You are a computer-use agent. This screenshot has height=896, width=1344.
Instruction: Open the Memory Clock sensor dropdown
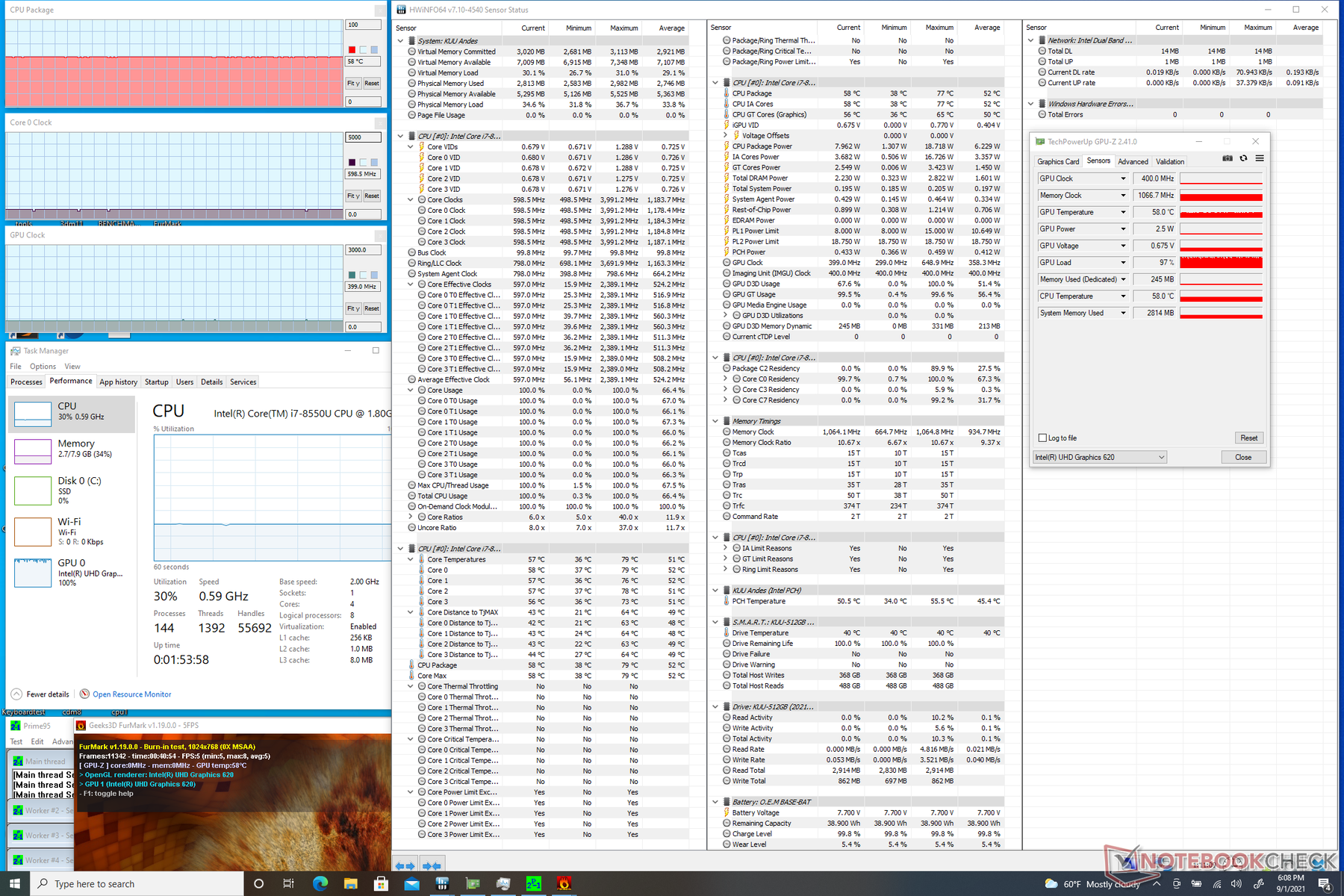click(1123, 196)
